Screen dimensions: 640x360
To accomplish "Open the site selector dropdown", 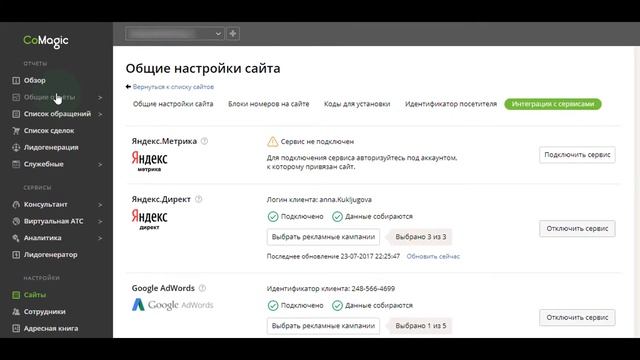I will tap(175, 33).
